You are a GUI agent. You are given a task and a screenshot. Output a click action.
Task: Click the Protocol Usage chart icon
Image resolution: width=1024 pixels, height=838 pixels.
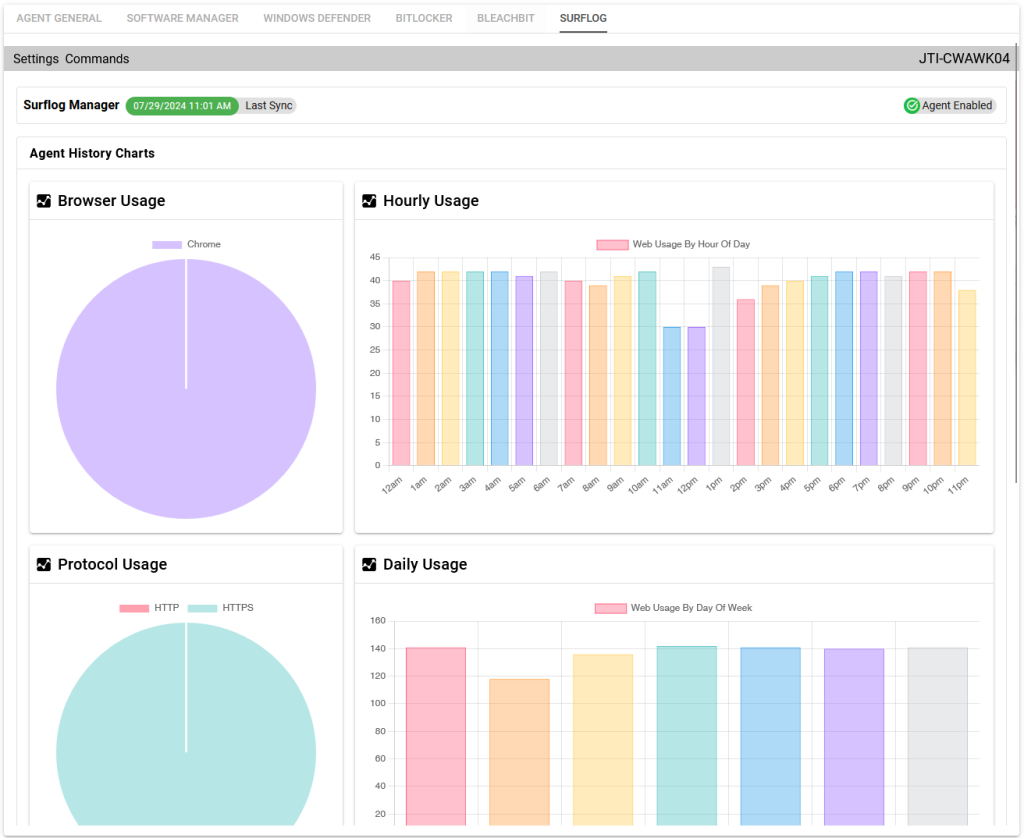click(44, 565)
